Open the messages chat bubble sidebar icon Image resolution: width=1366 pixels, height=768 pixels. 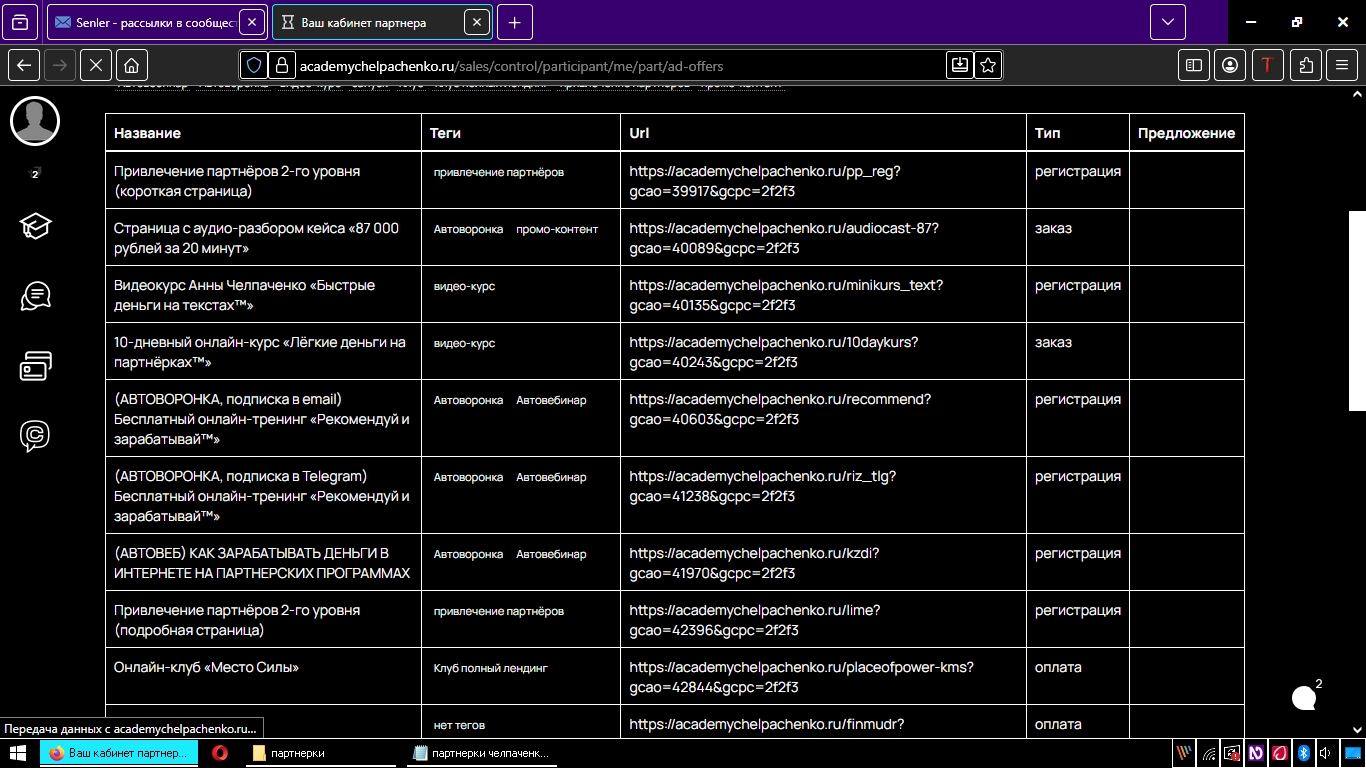(35, 297)
